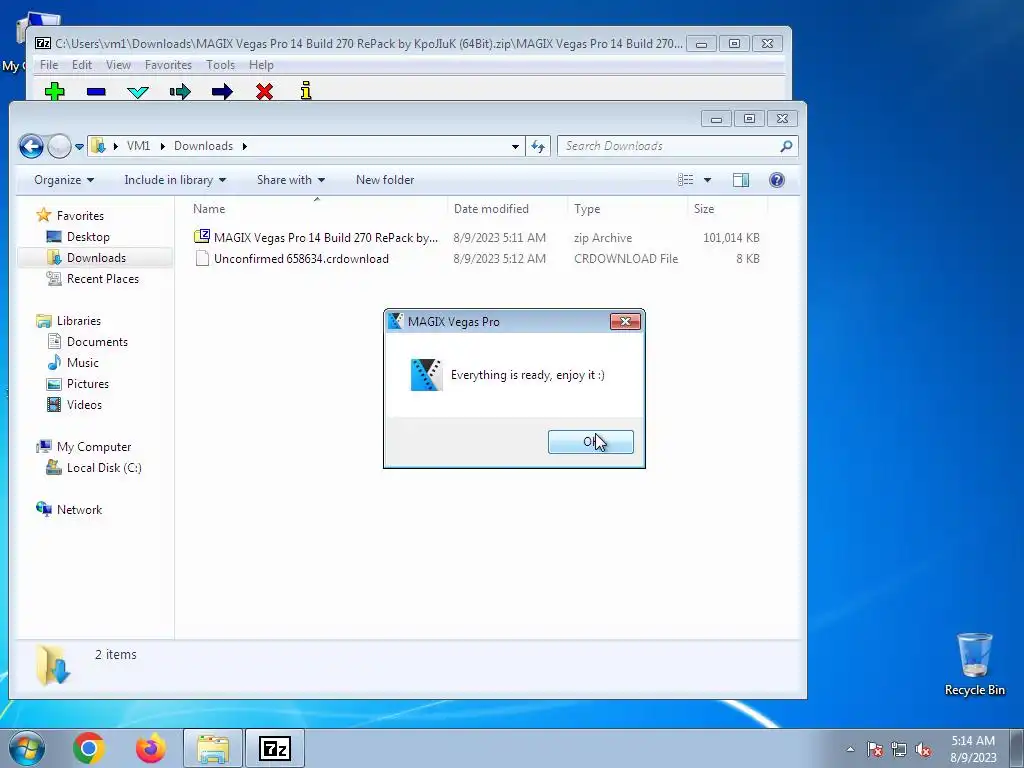
Task: Expand the arrow after Downloads breadcrumb
Action: [x=245, y=146]
